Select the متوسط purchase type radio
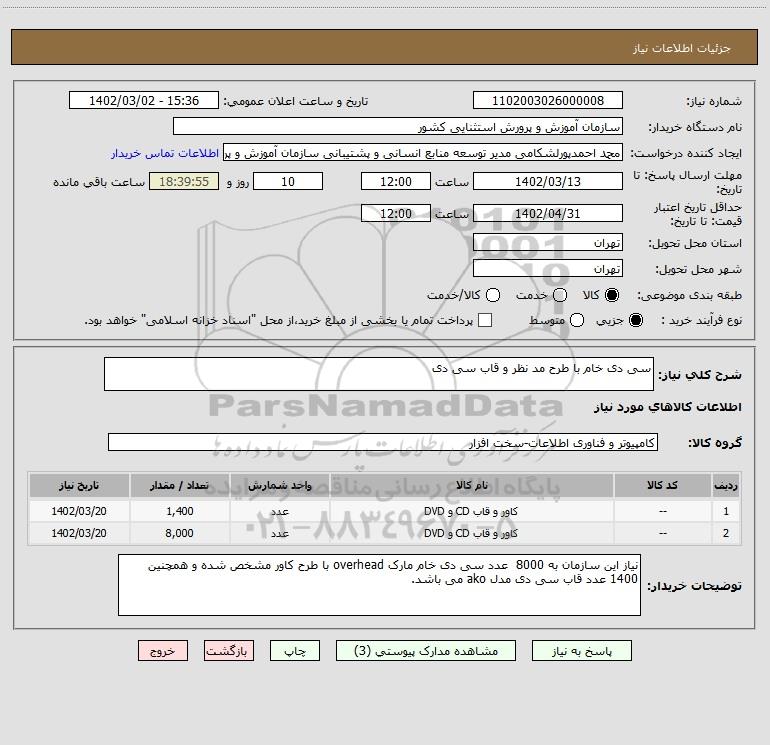770x745 pixels. [x=577, y=320]
